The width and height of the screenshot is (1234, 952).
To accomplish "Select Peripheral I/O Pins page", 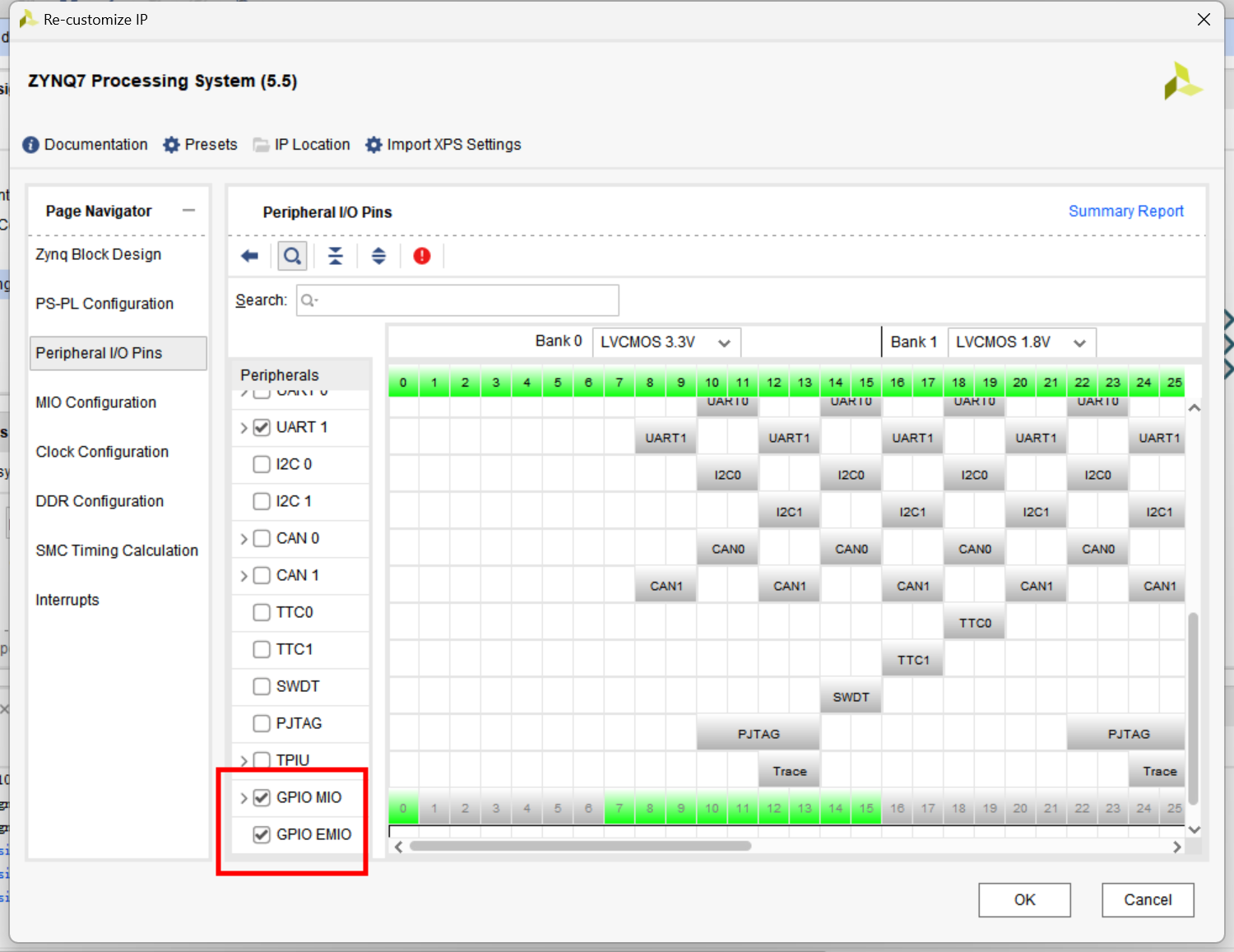I will point(118,353).
